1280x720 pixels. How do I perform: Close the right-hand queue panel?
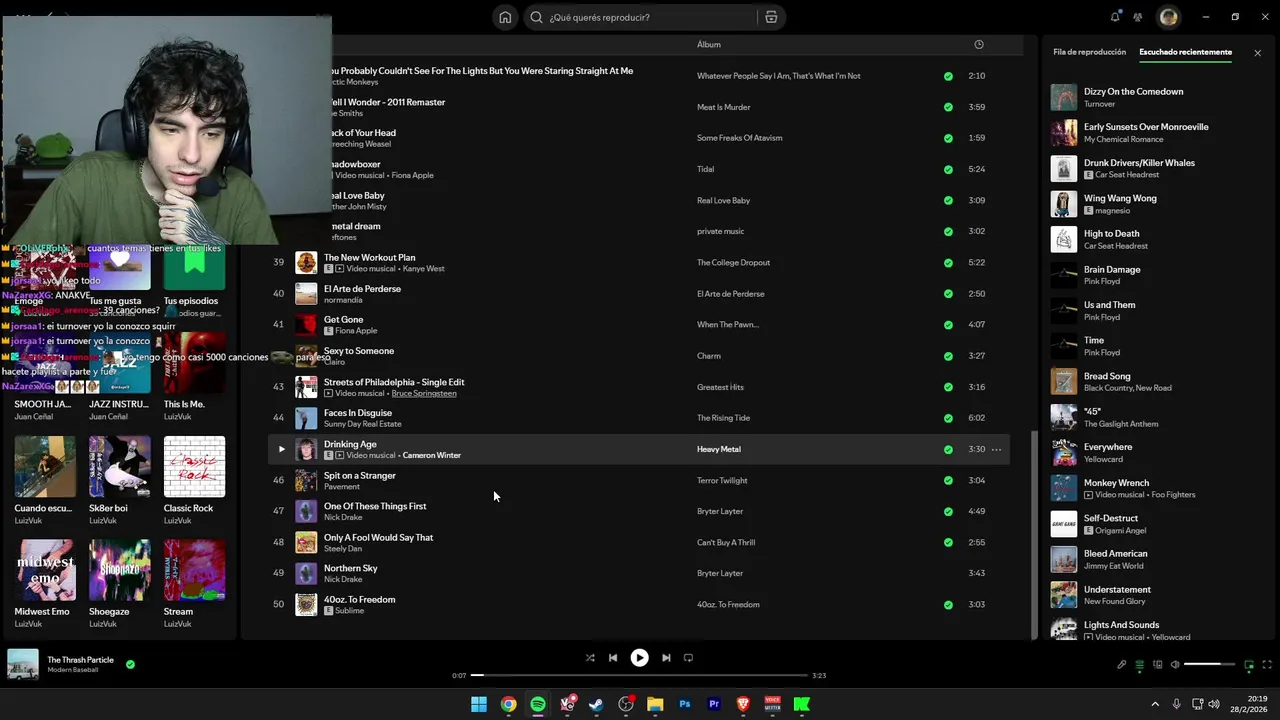1257,53
